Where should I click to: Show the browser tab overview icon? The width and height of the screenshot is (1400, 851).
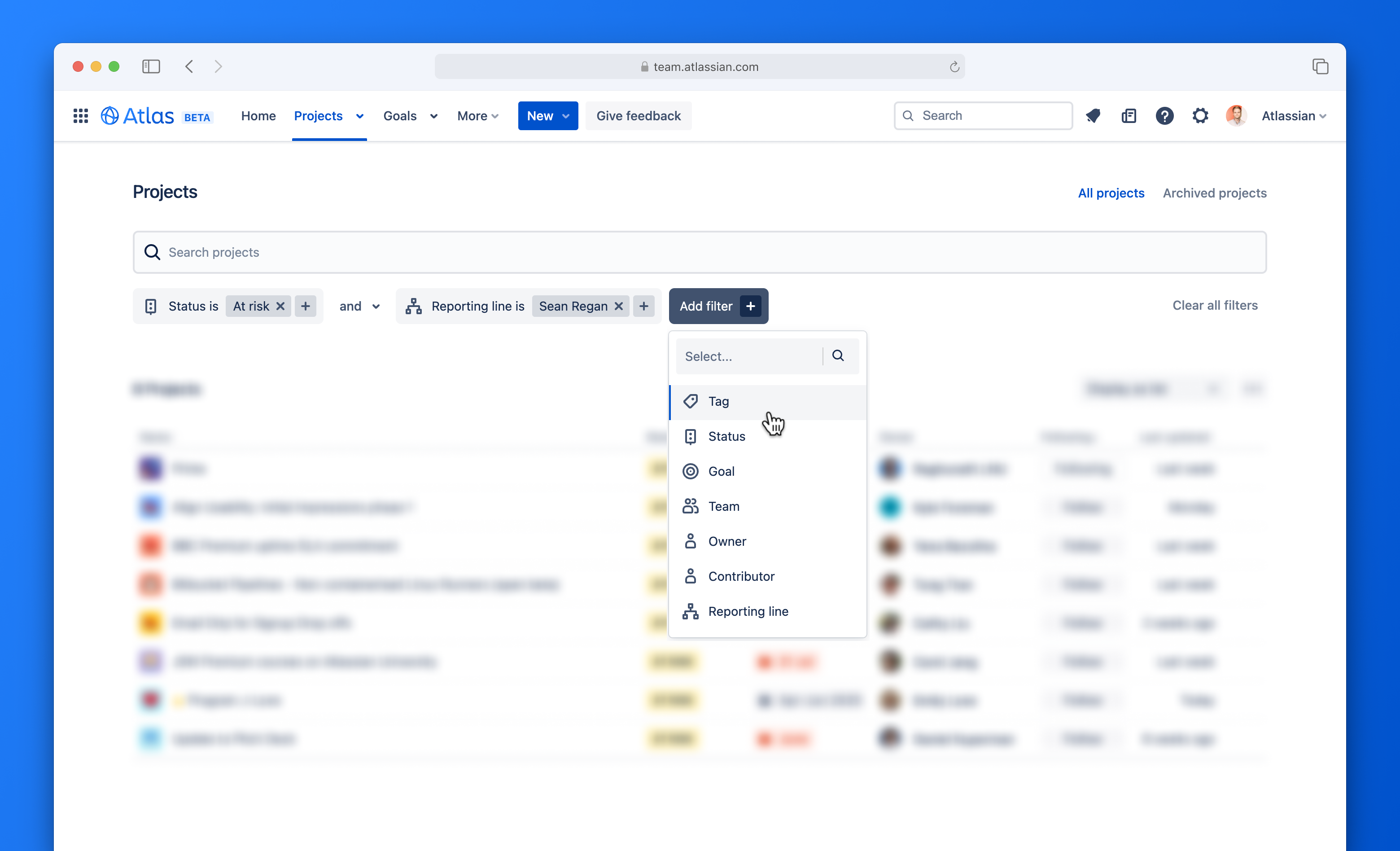click(x=1320, y=66)
